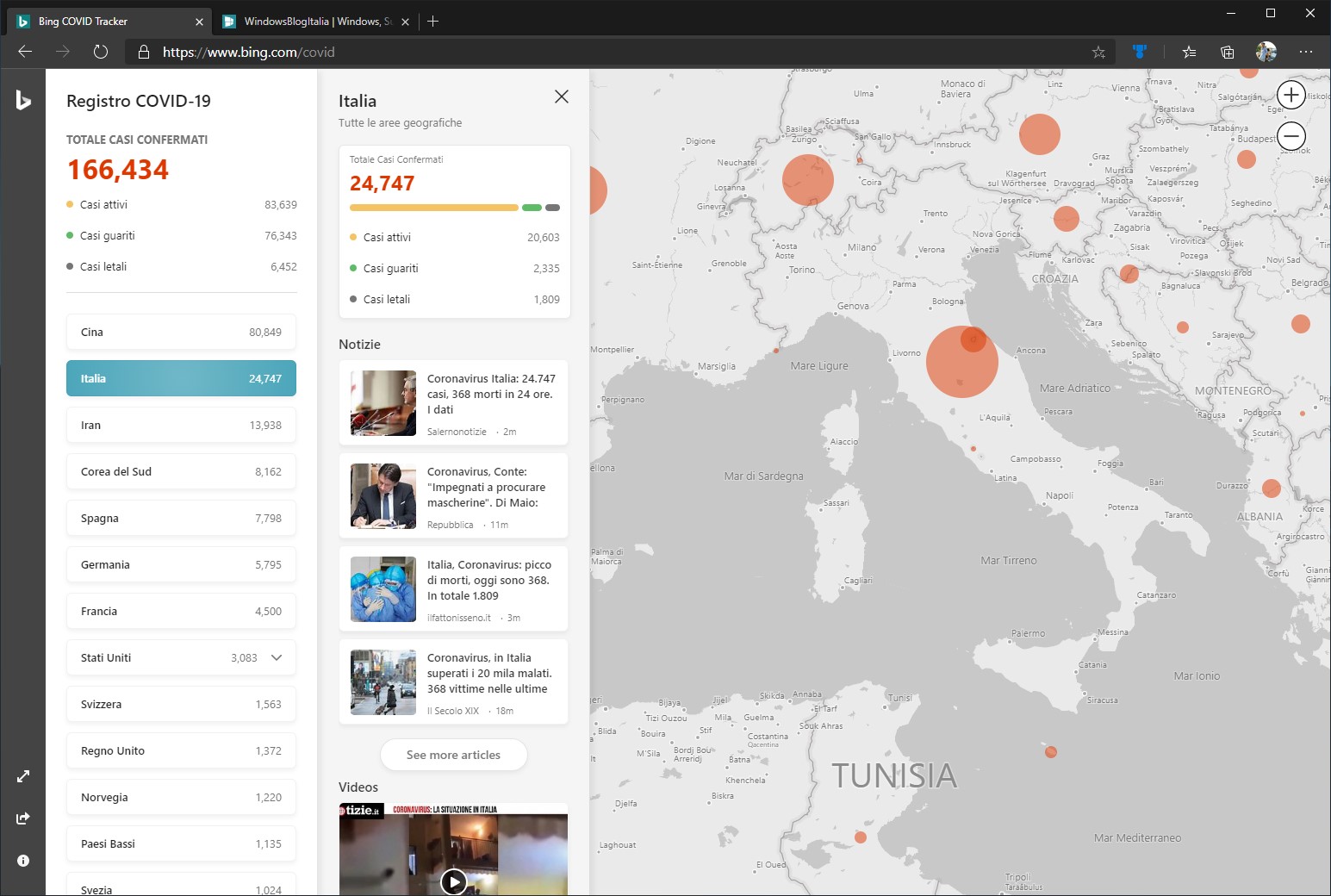Open the Paesi Bassi entry

point(181,843)
